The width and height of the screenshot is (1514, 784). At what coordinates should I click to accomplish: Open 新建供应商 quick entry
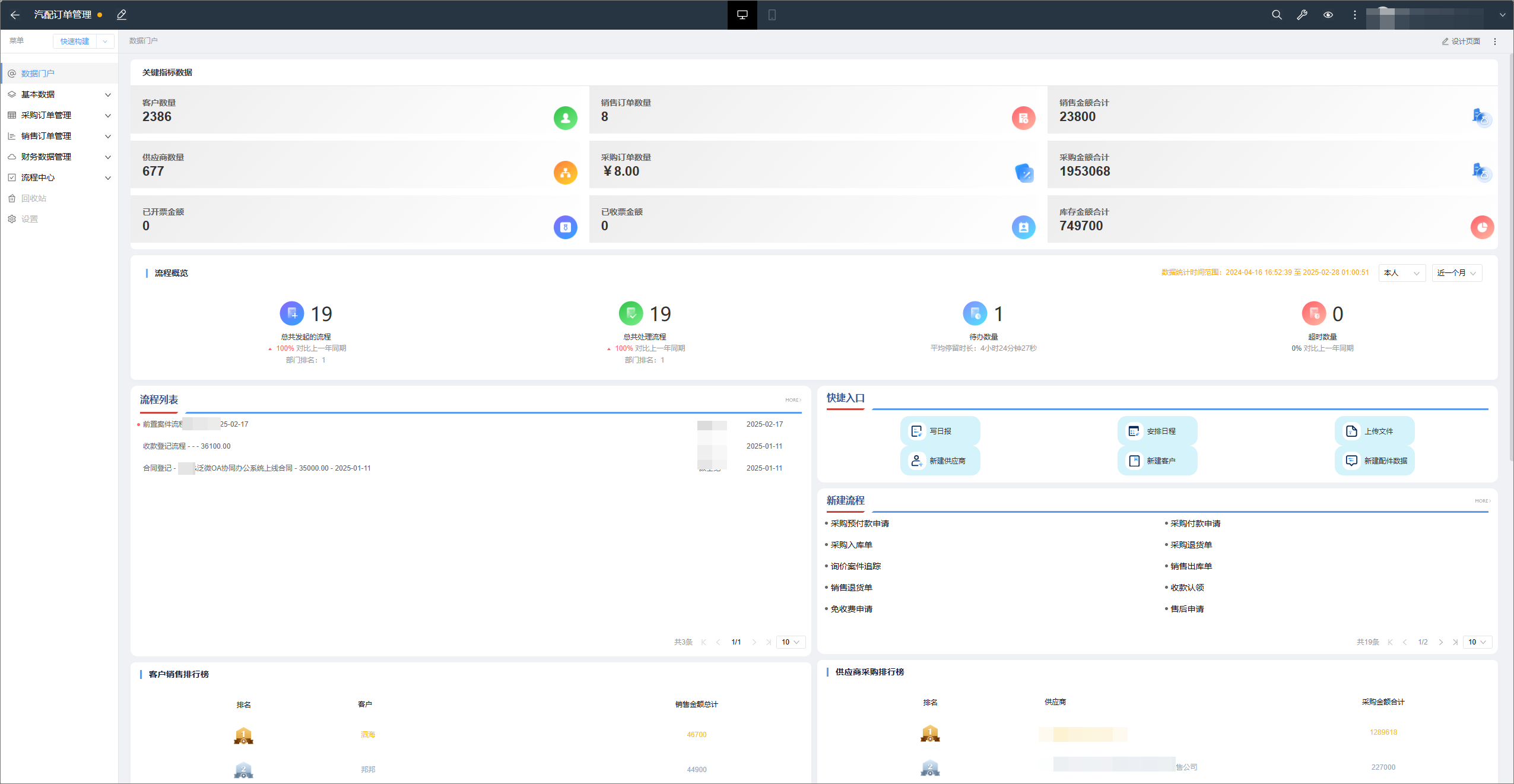pyautogui.click(x=940, y=461)
